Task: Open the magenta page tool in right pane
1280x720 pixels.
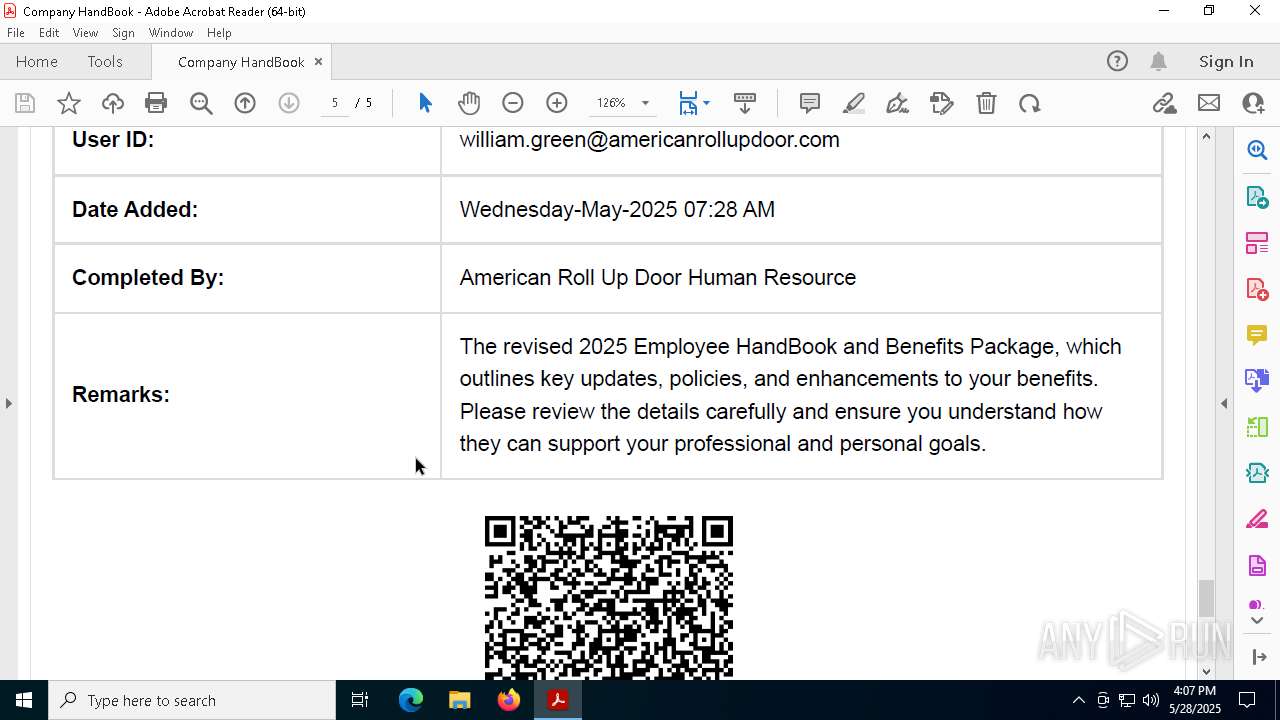Action: pyautogui.click(x=1257, y=566)
